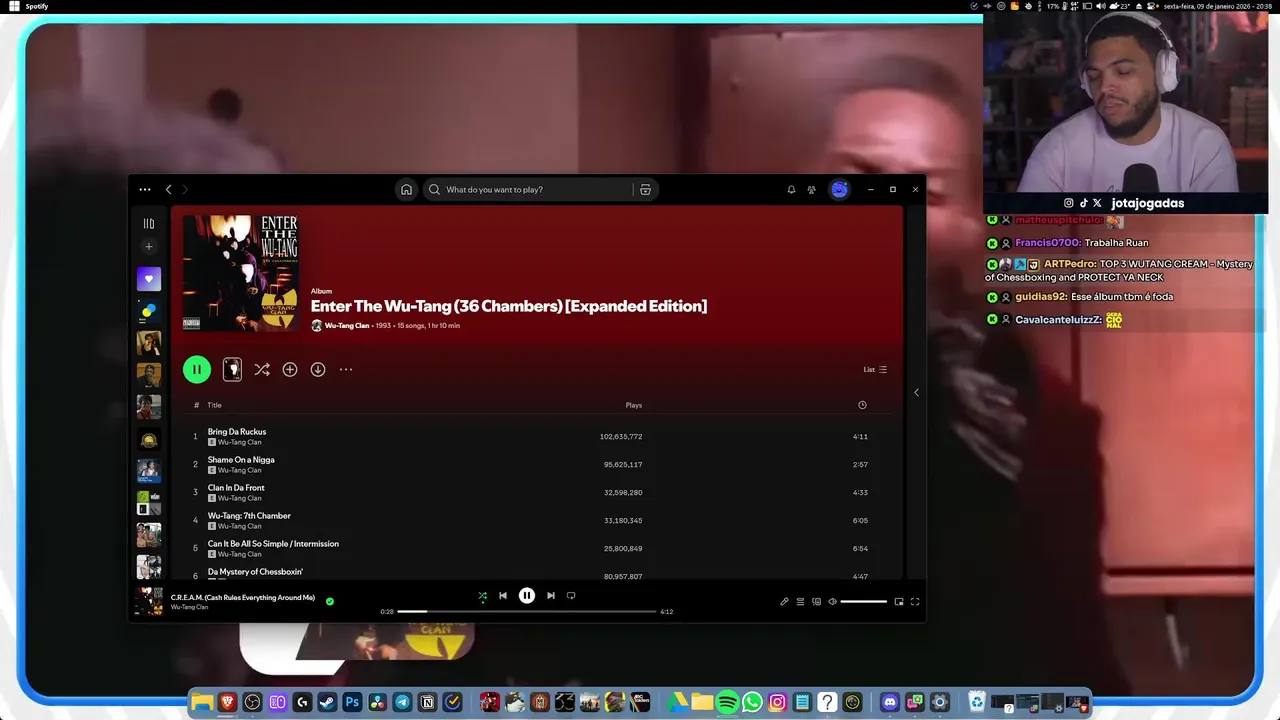Sort by duration clock icon
The height and width of the screenshot is (720, 1280).
862,405
